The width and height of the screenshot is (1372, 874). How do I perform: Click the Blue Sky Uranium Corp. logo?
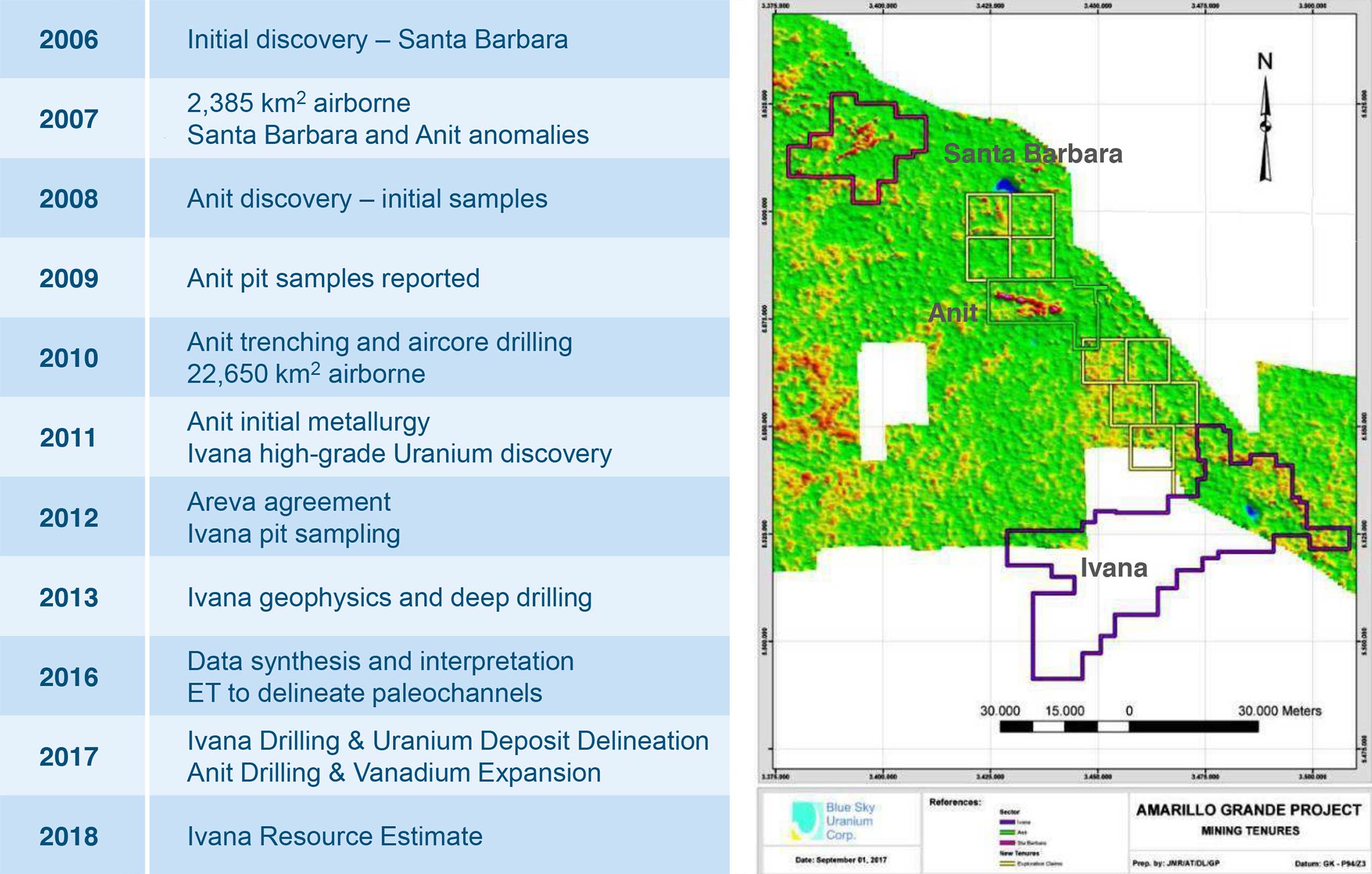pos(833,820)
